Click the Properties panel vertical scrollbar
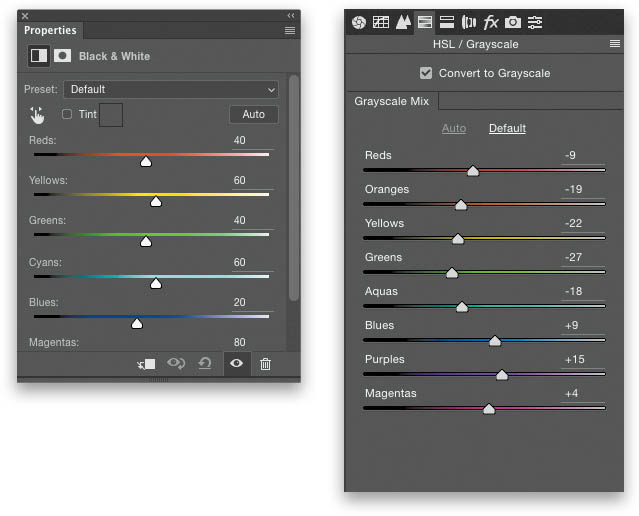Screen dimensions: 639x516 pyautogui.click(x=294, y=188)
